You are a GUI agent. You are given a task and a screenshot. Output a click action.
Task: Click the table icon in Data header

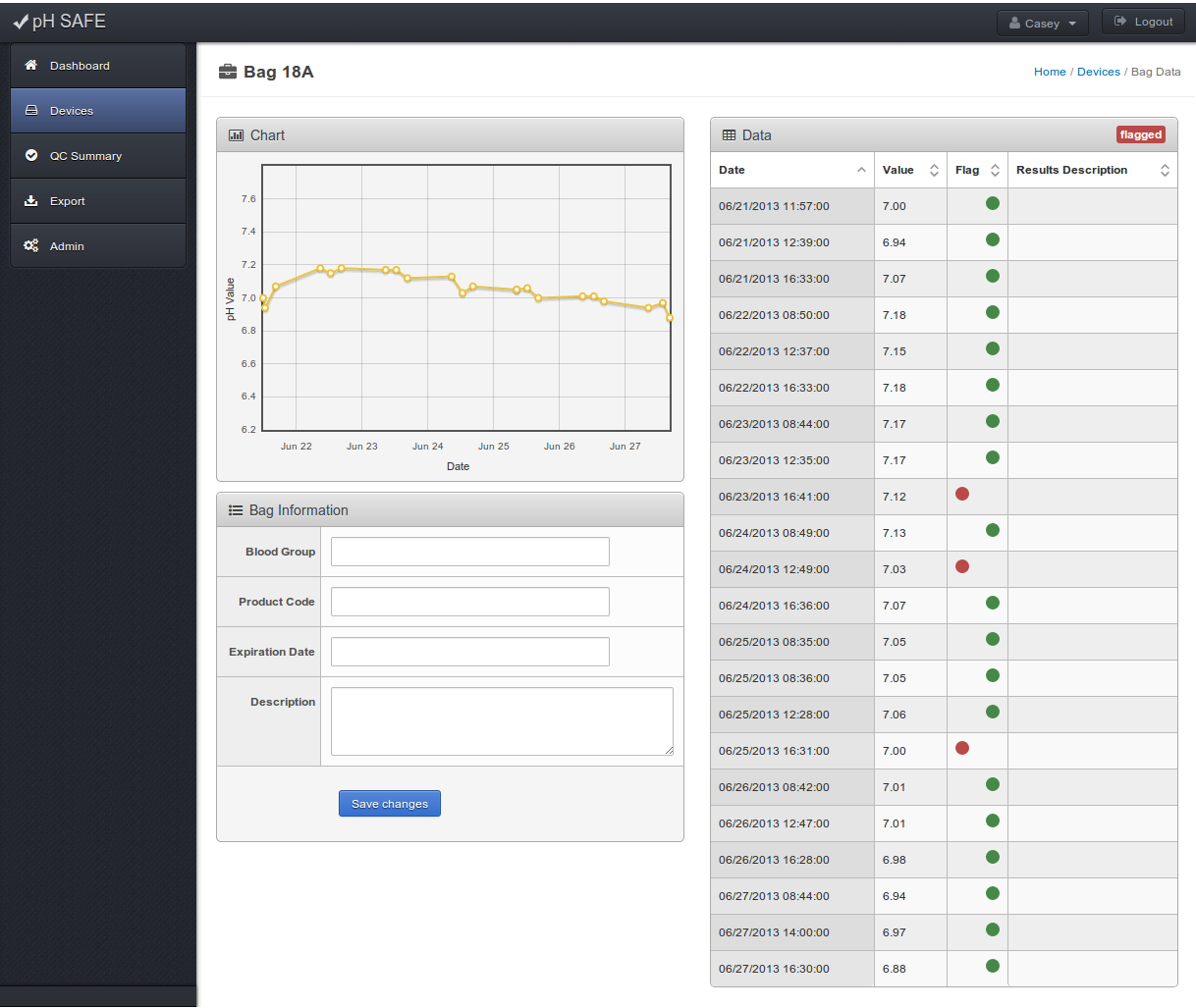pyautogui.click(x=729, y=135)
